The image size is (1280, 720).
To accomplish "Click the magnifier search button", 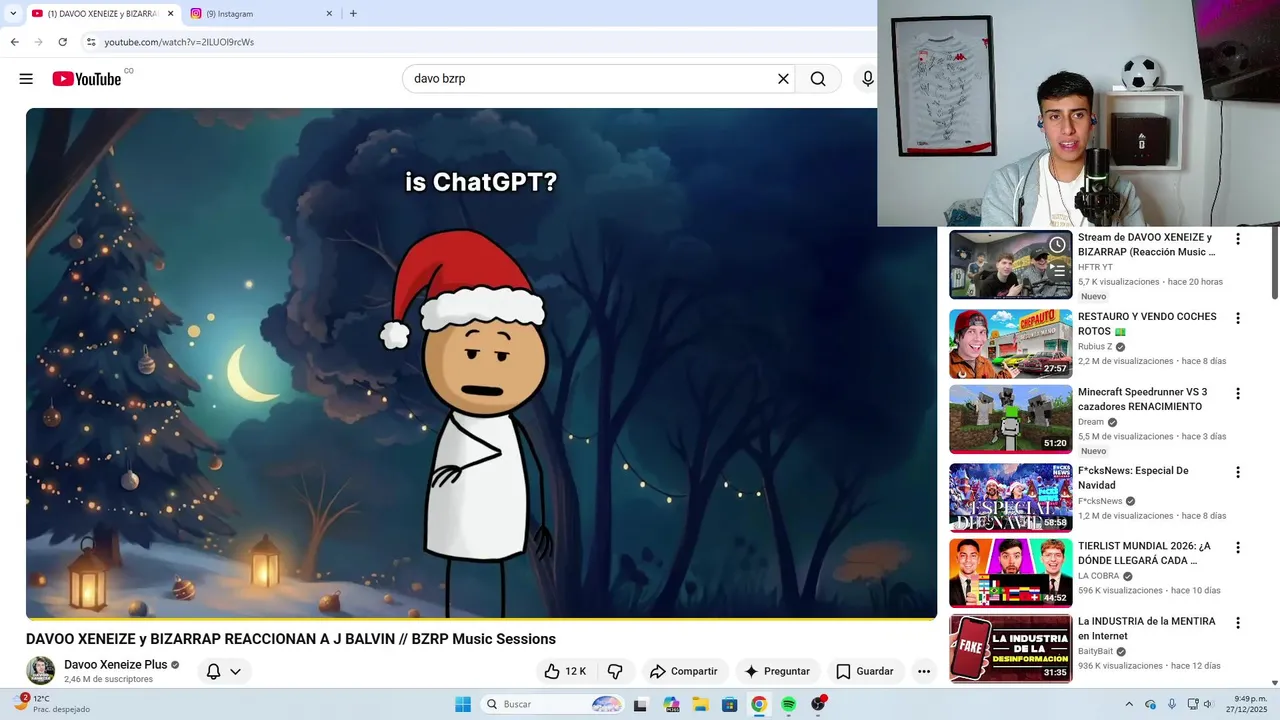I will coord(818,79).
